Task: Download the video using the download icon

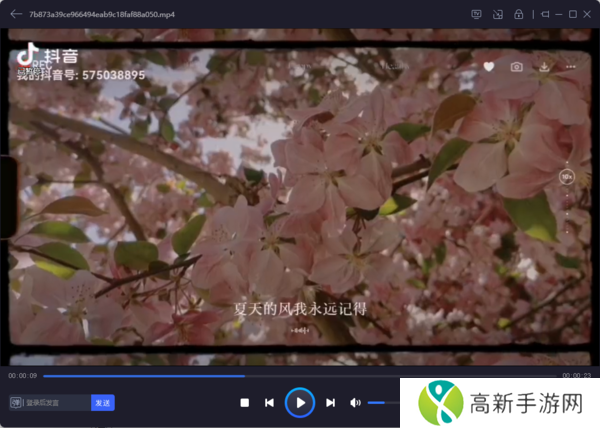Action: pos(544,66)
